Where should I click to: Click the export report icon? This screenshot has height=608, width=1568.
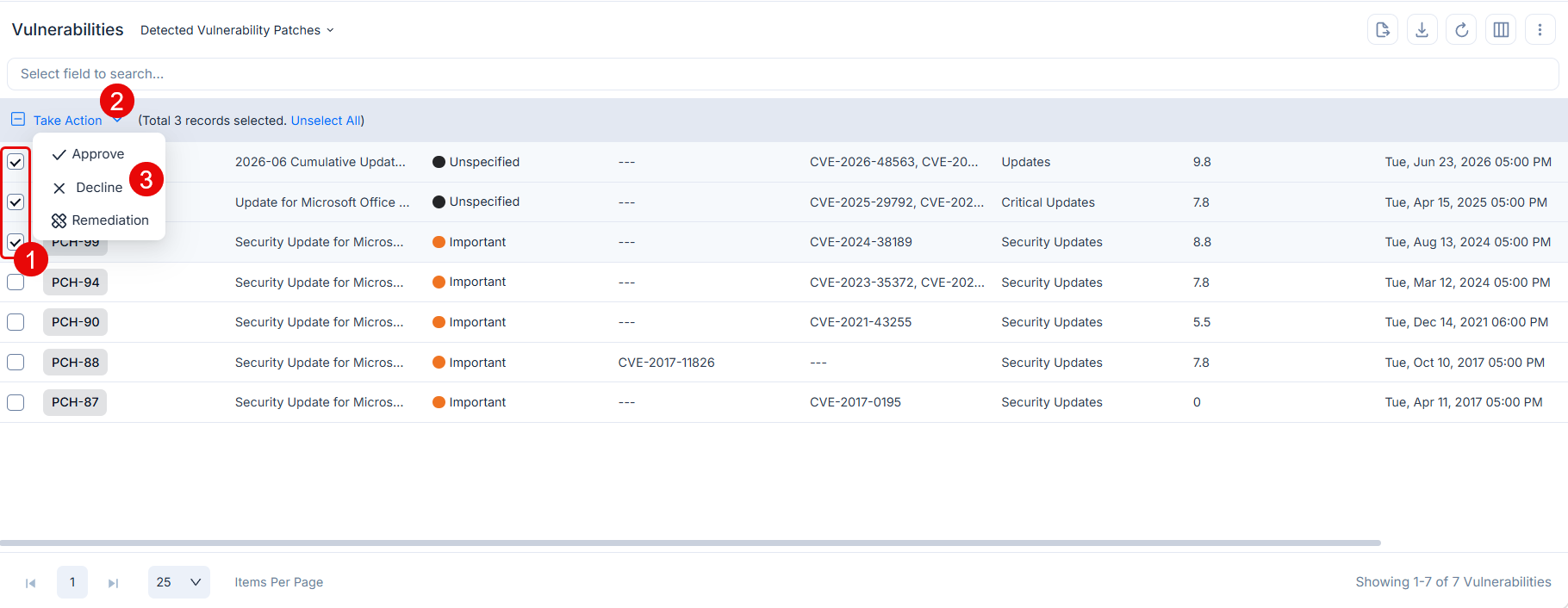(x=1383, y=29)
